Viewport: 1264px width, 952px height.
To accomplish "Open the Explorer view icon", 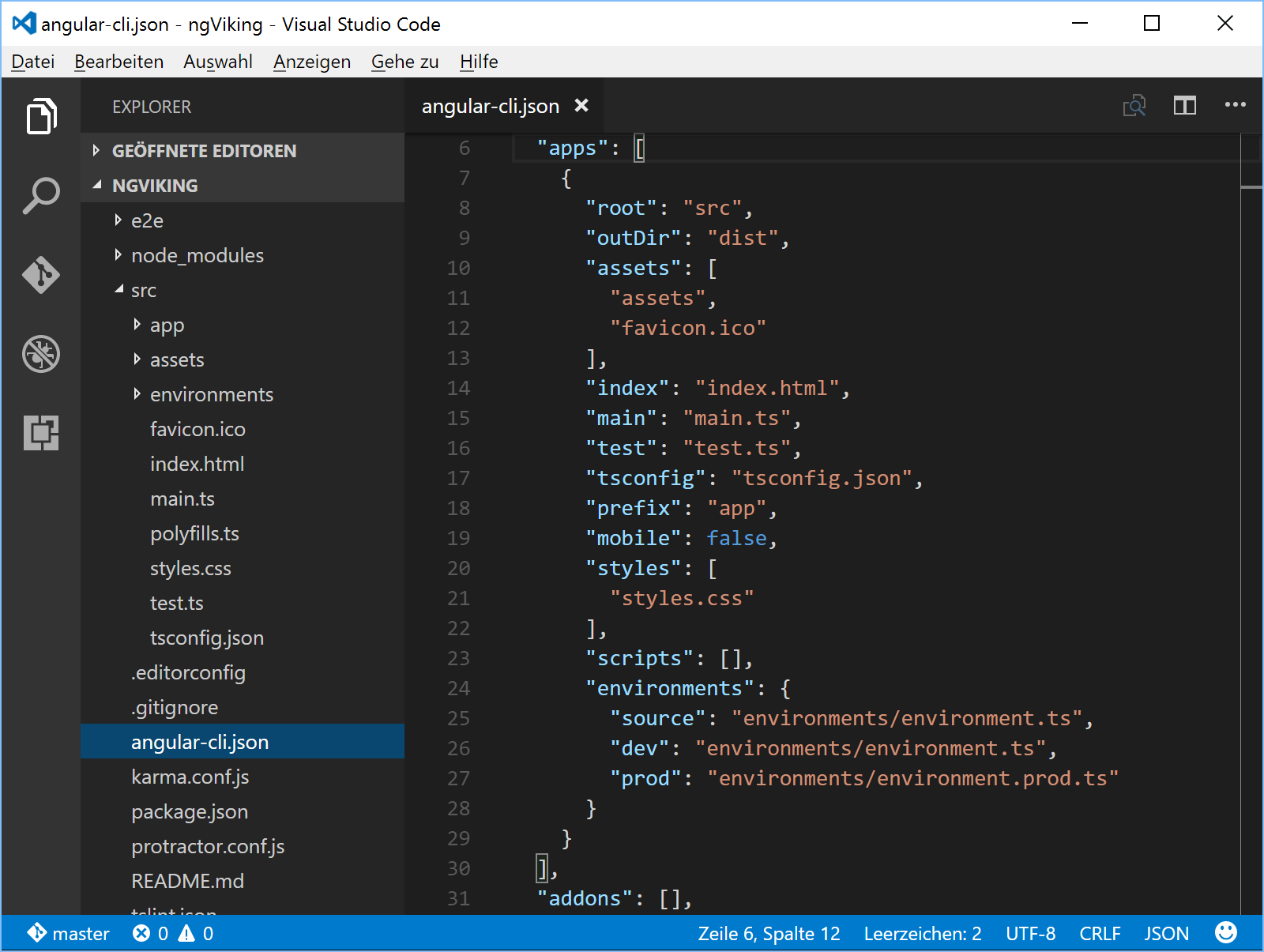I will (x=41, y=116).
